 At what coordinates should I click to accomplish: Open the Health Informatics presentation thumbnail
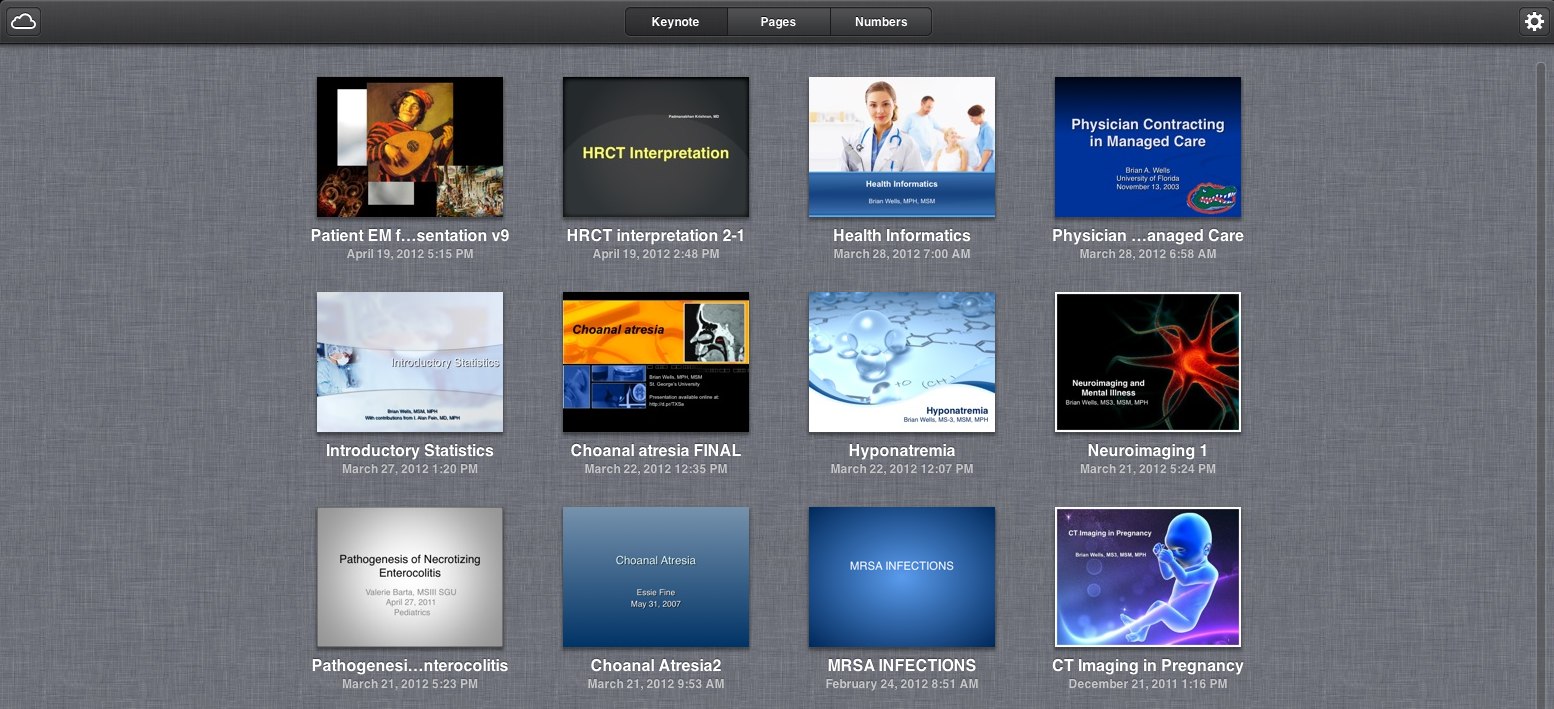(902, 147)
